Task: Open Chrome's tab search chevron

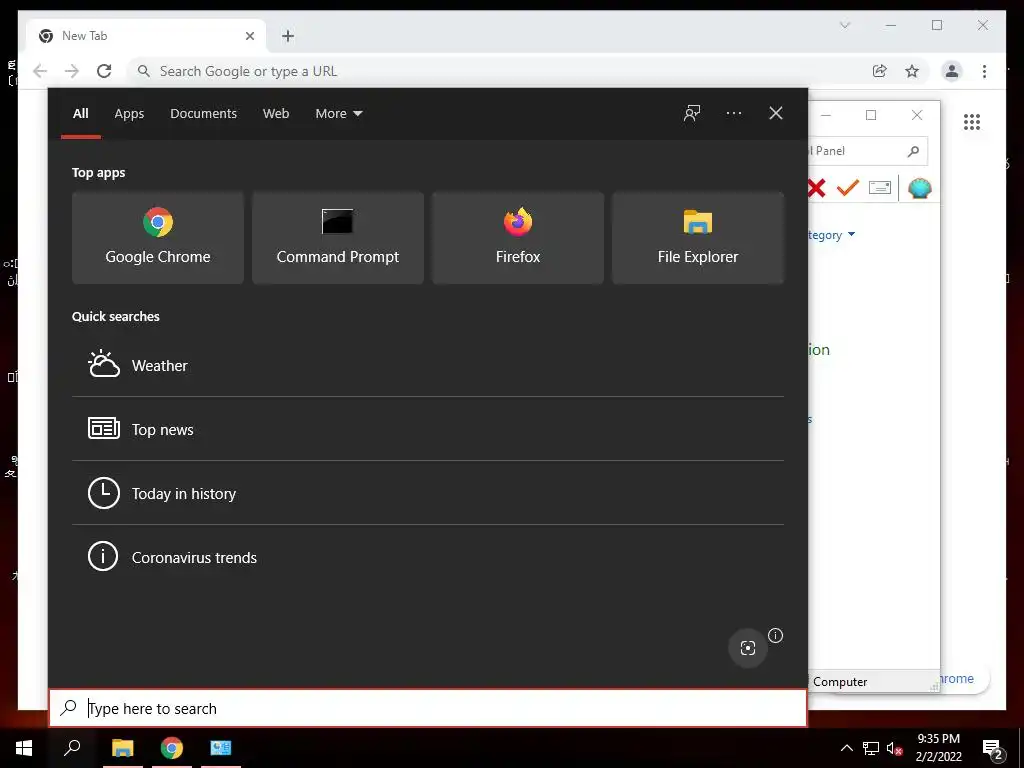Action: (844, 25)
